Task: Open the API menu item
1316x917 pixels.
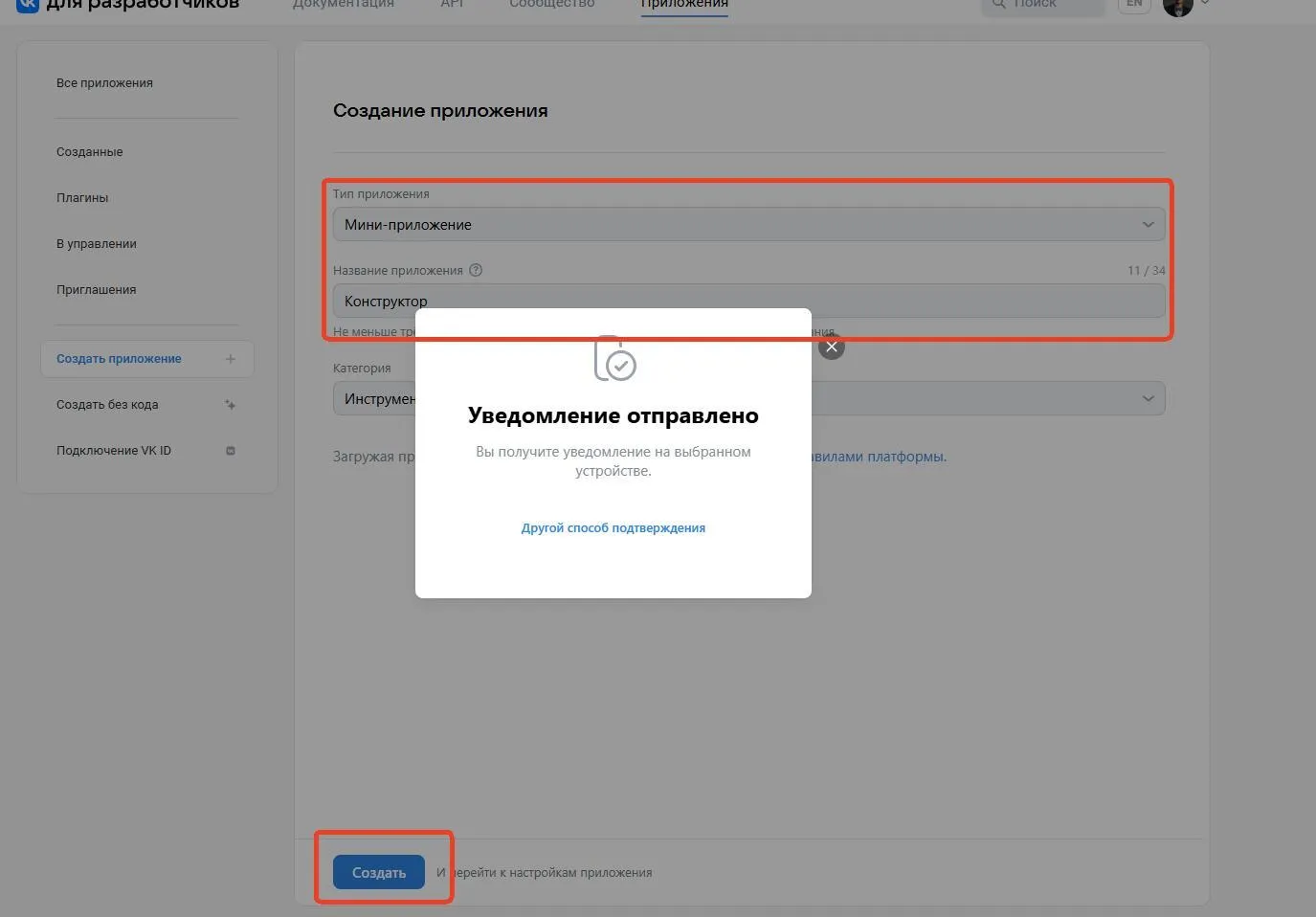Action: 452,5
